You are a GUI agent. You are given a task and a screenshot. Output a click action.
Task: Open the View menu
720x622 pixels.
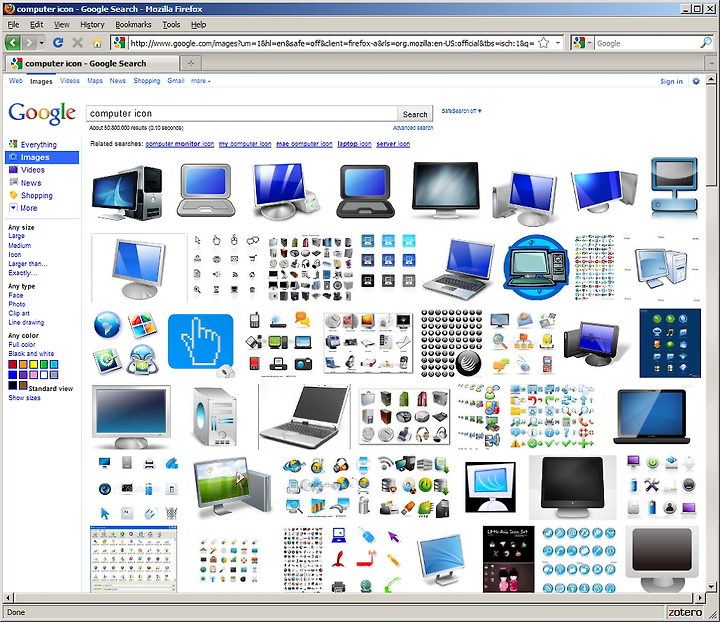(x=62, y=25)
